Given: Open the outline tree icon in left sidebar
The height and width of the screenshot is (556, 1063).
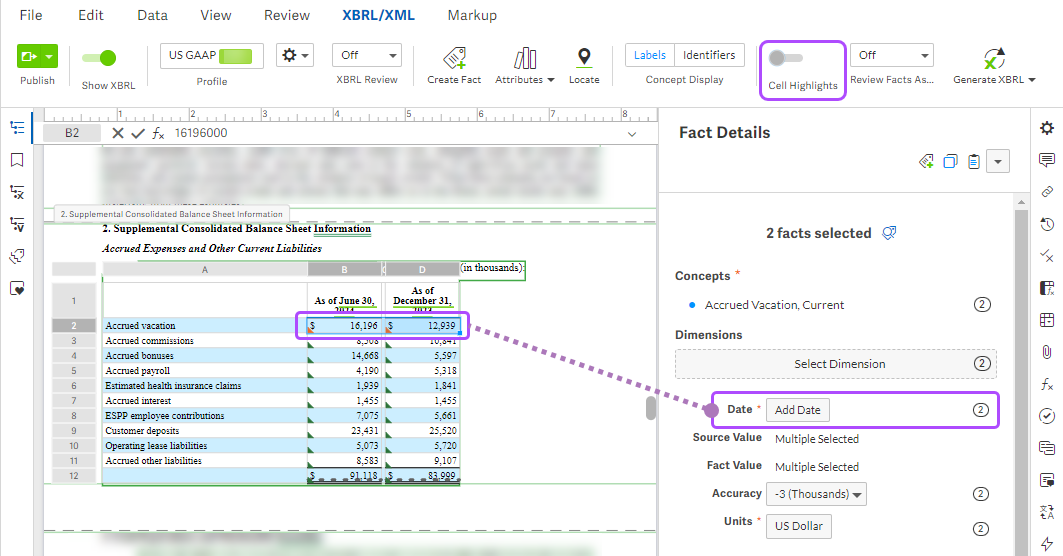Looking at the screenshot, I should pyautogui.click(x=17, y=128).
